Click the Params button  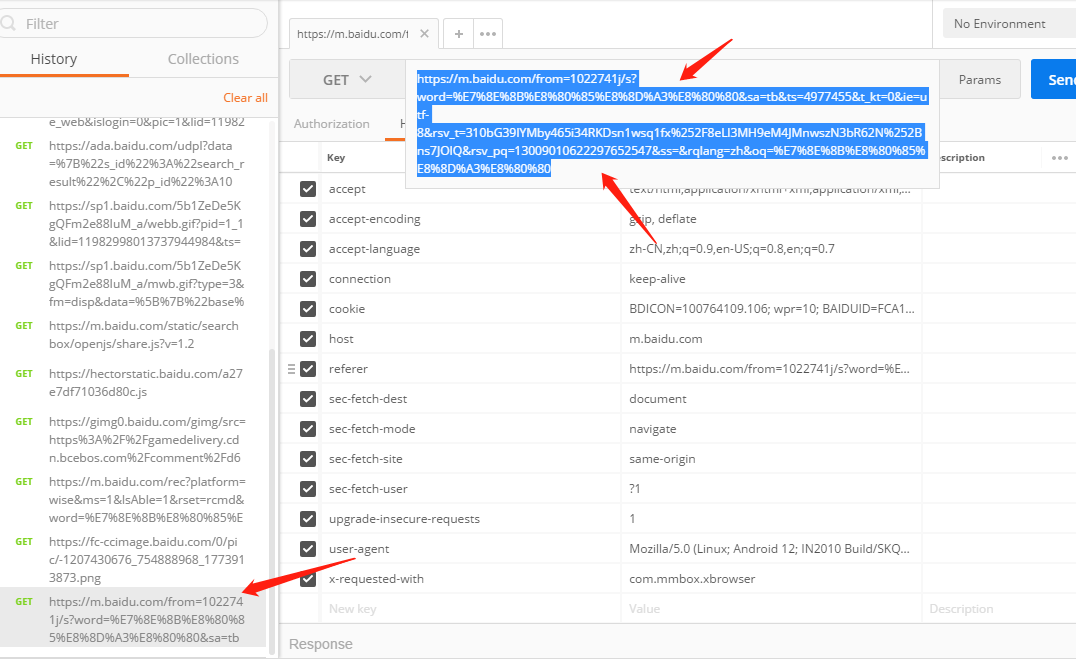979,80
